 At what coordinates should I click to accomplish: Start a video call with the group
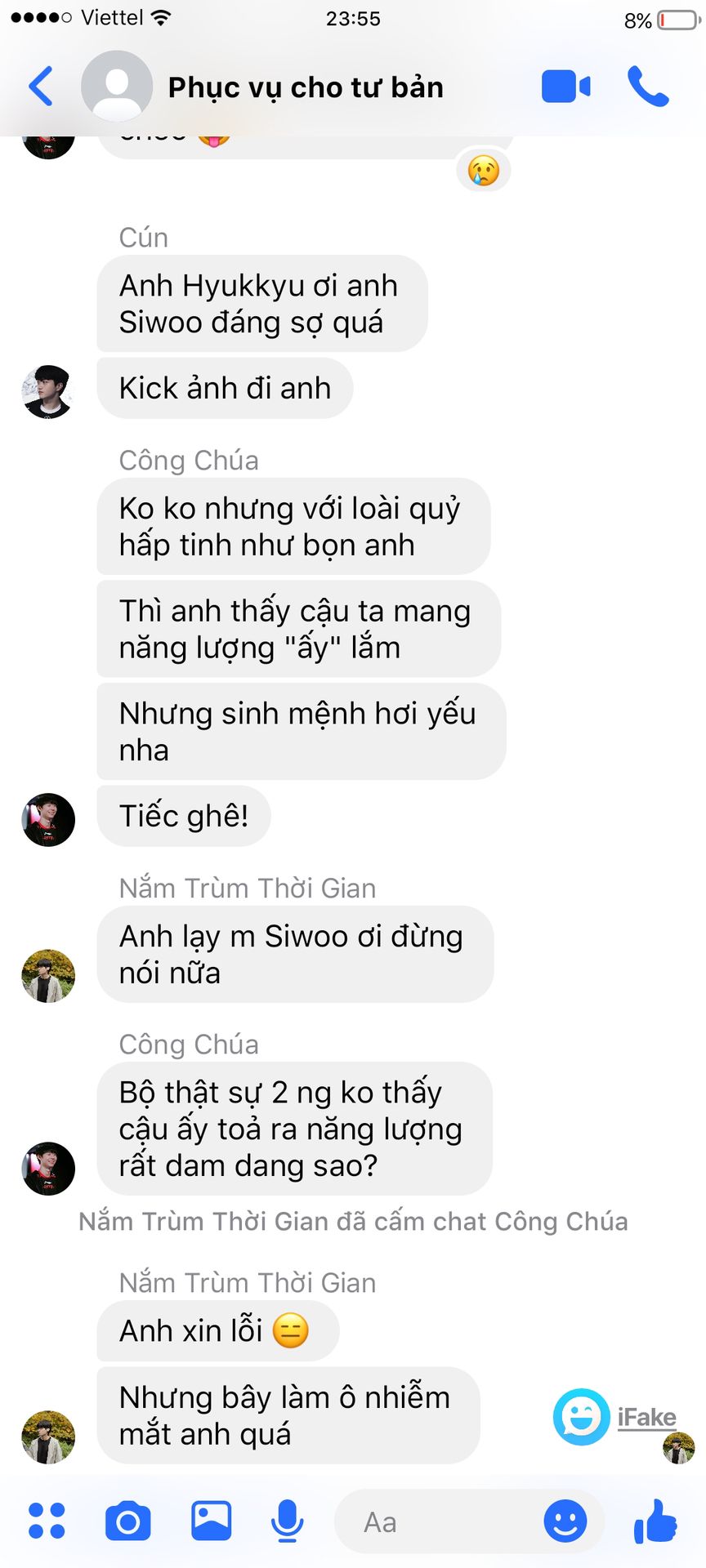pyautogui.click(x=566, y=87)
